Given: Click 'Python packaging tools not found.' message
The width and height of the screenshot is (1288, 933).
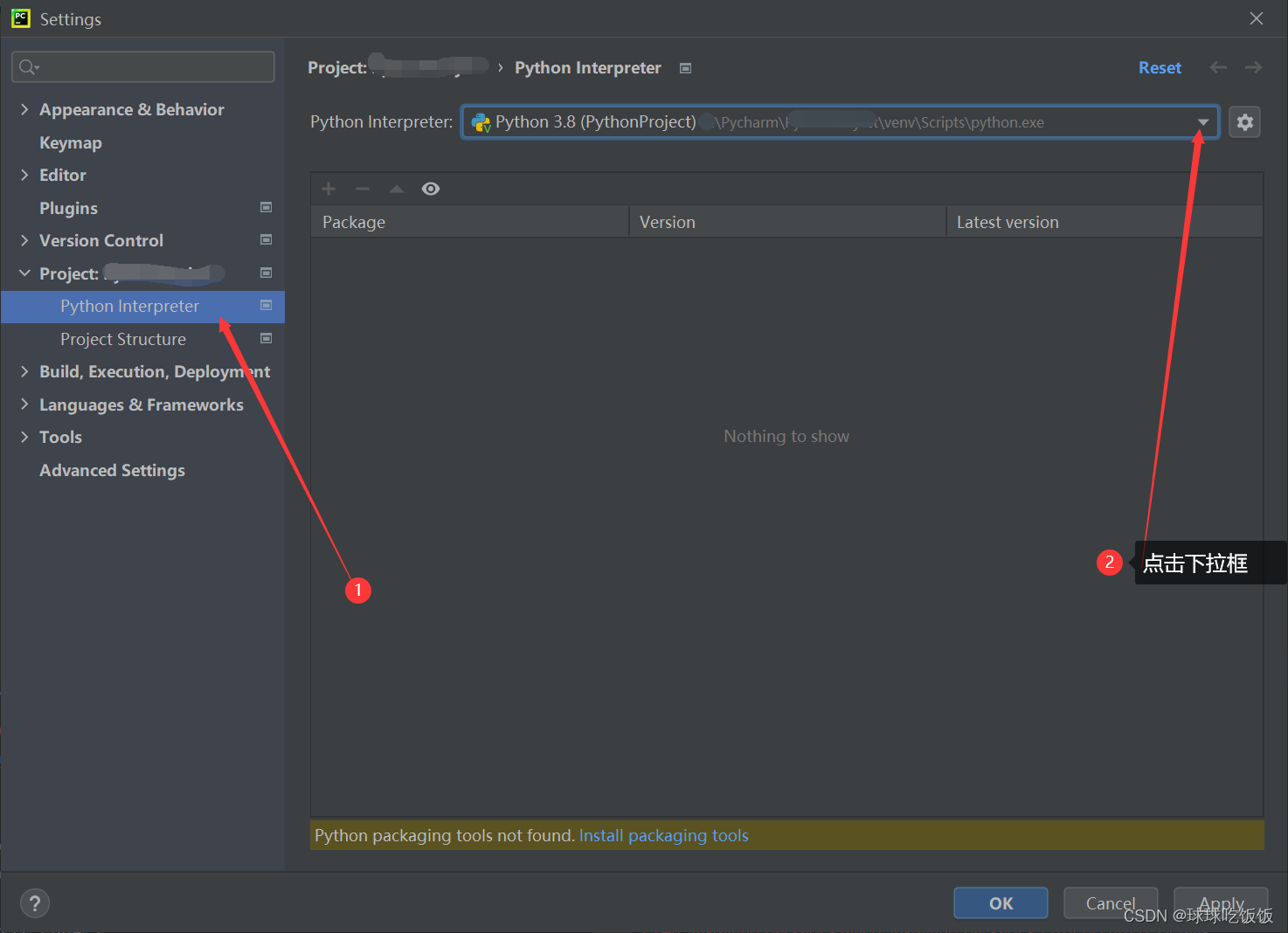Looking at the screenshot, I should 445,835.
